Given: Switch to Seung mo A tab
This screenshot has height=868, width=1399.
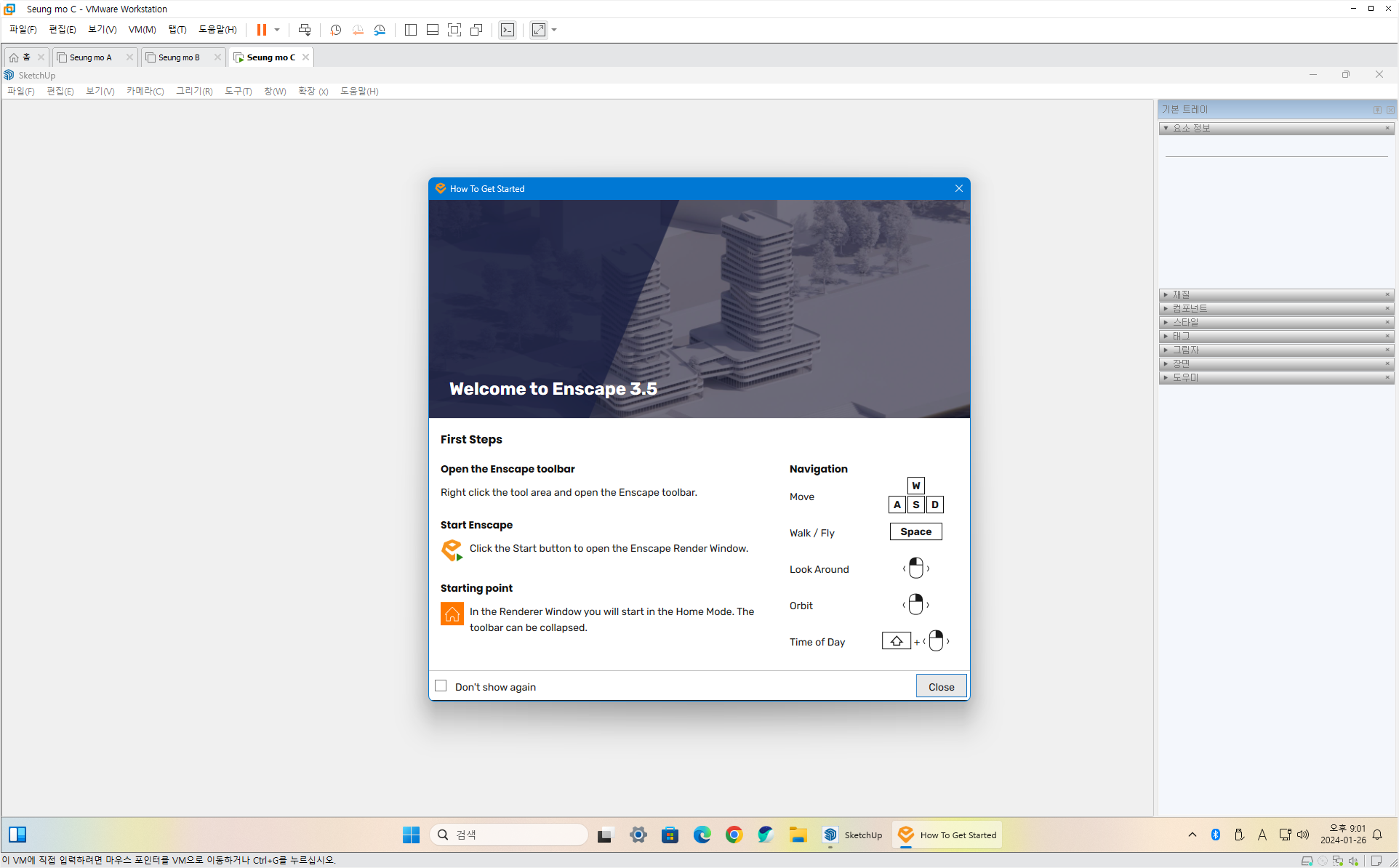Looking at the screenshot, I should [91, 57].
